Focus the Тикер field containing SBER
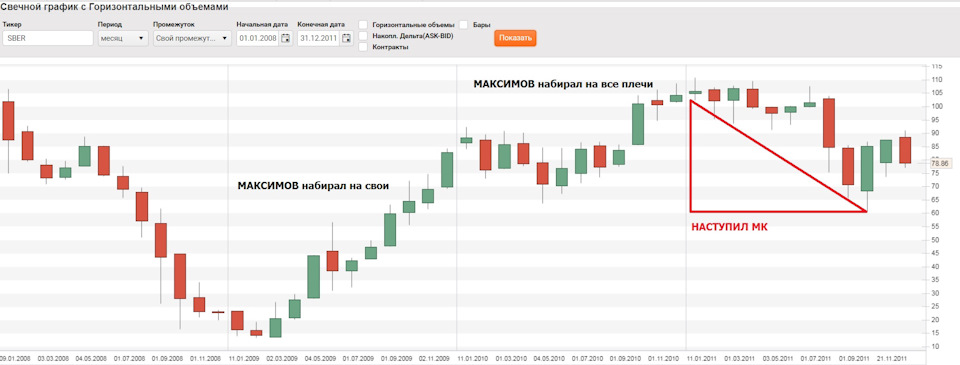Viewport: 960px width, 365px height. click(x=48, y=38)
